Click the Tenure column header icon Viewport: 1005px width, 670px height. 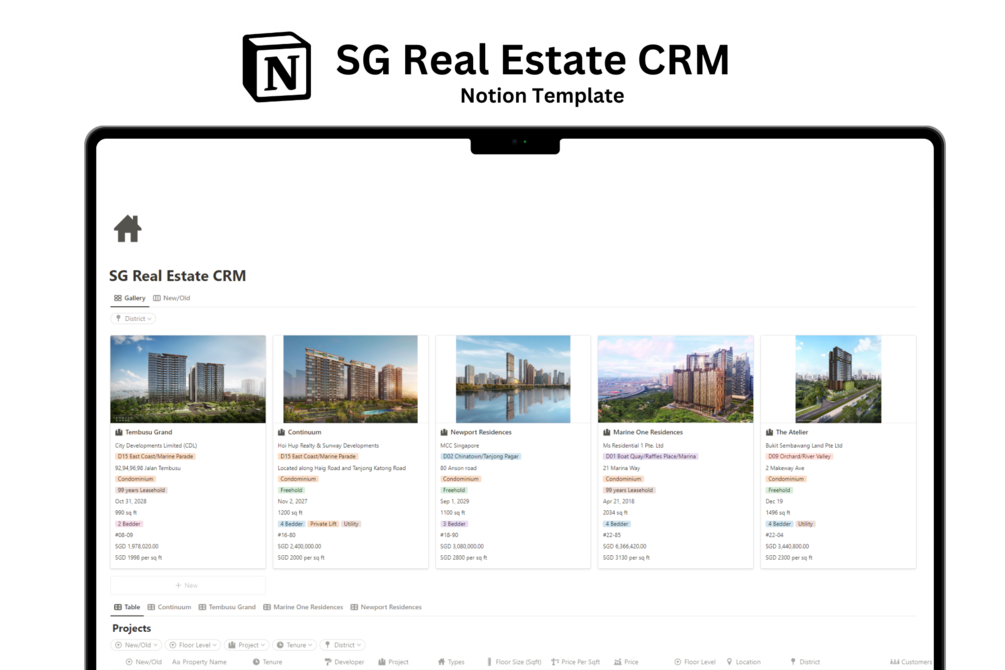256,662
